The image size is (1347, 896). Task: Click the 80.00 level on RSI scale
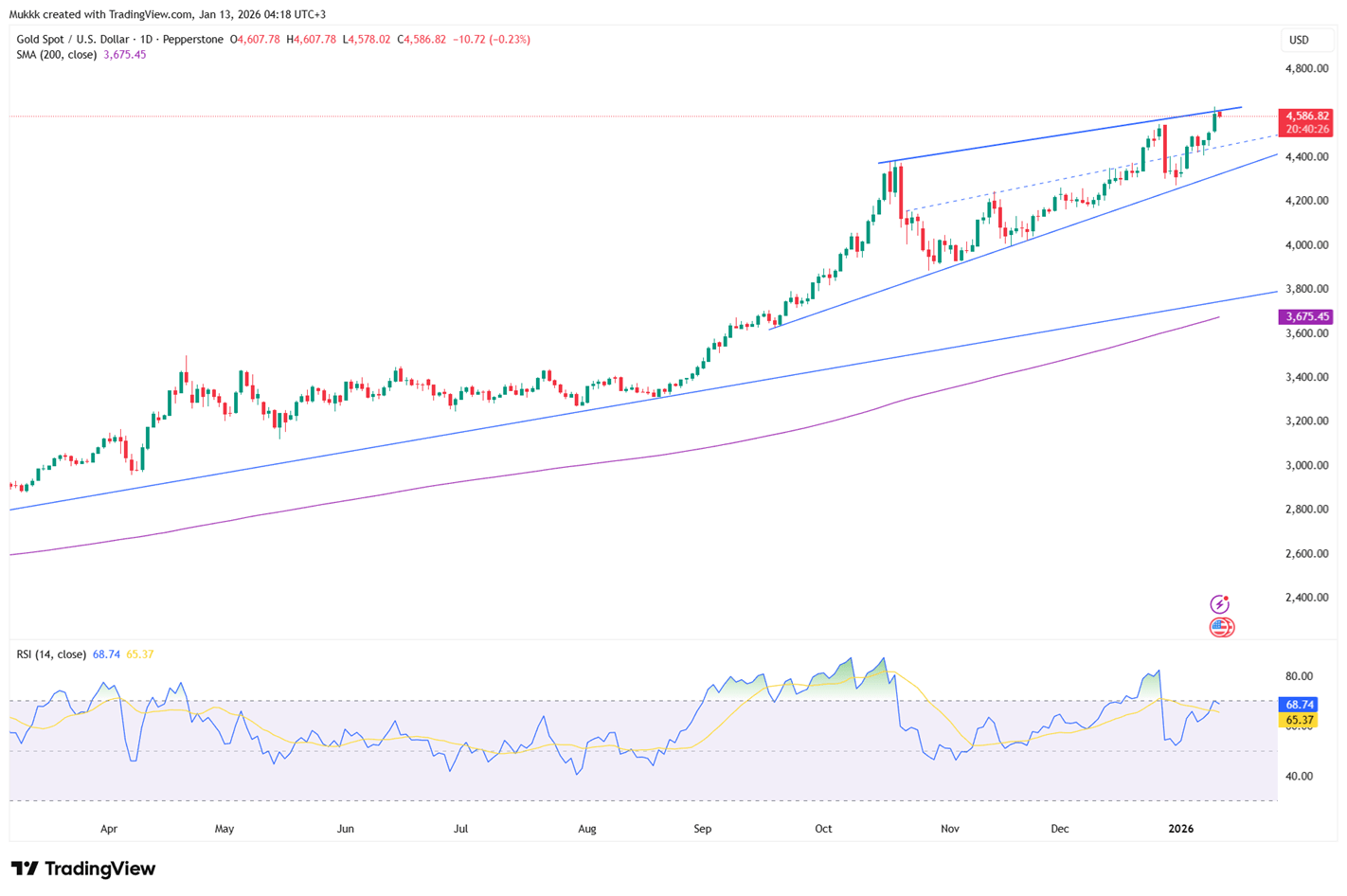1299,676
